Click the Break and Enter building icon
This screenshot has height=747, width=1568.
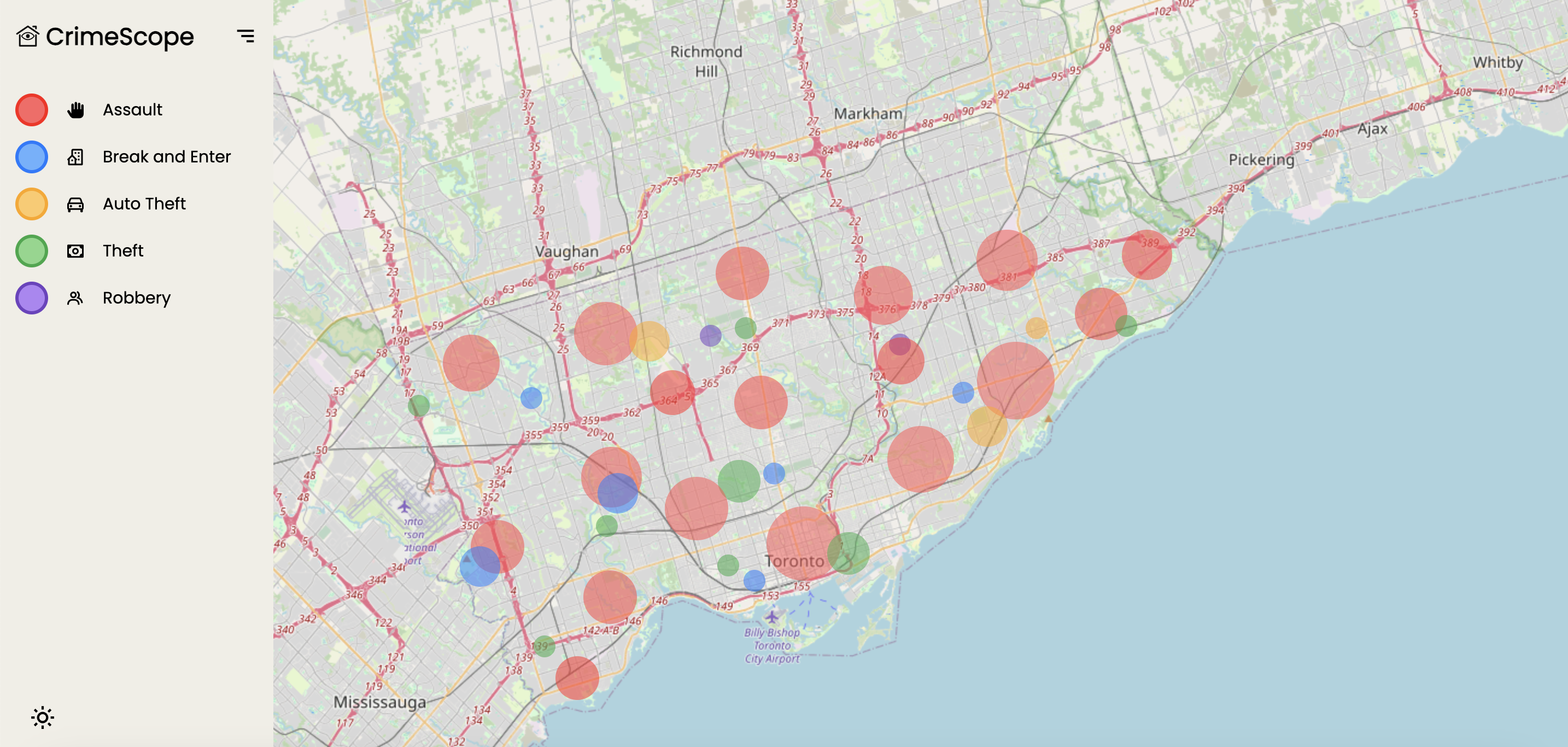pyautogui.click(x=75, y=157)
